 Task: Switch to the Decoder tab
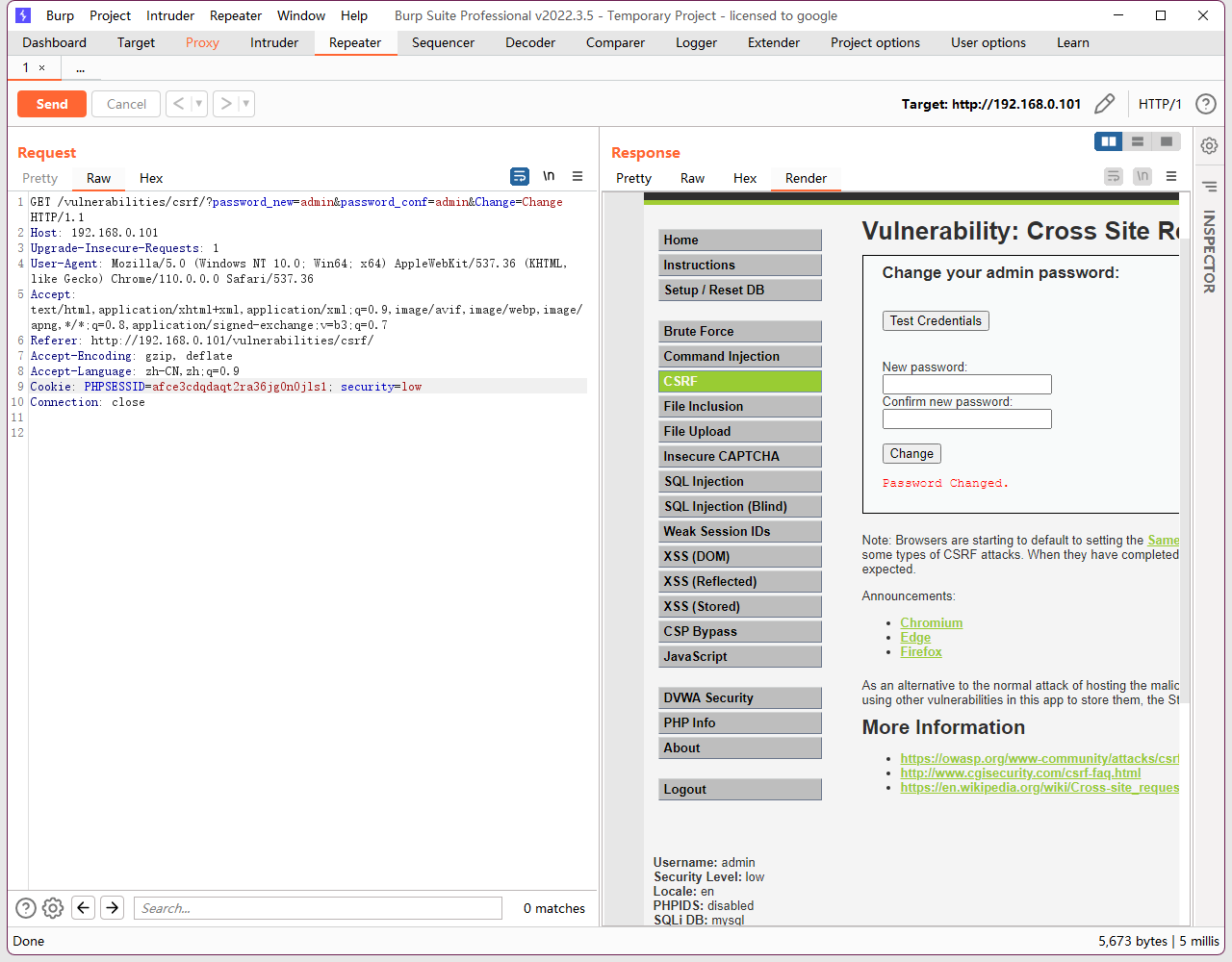530,42
